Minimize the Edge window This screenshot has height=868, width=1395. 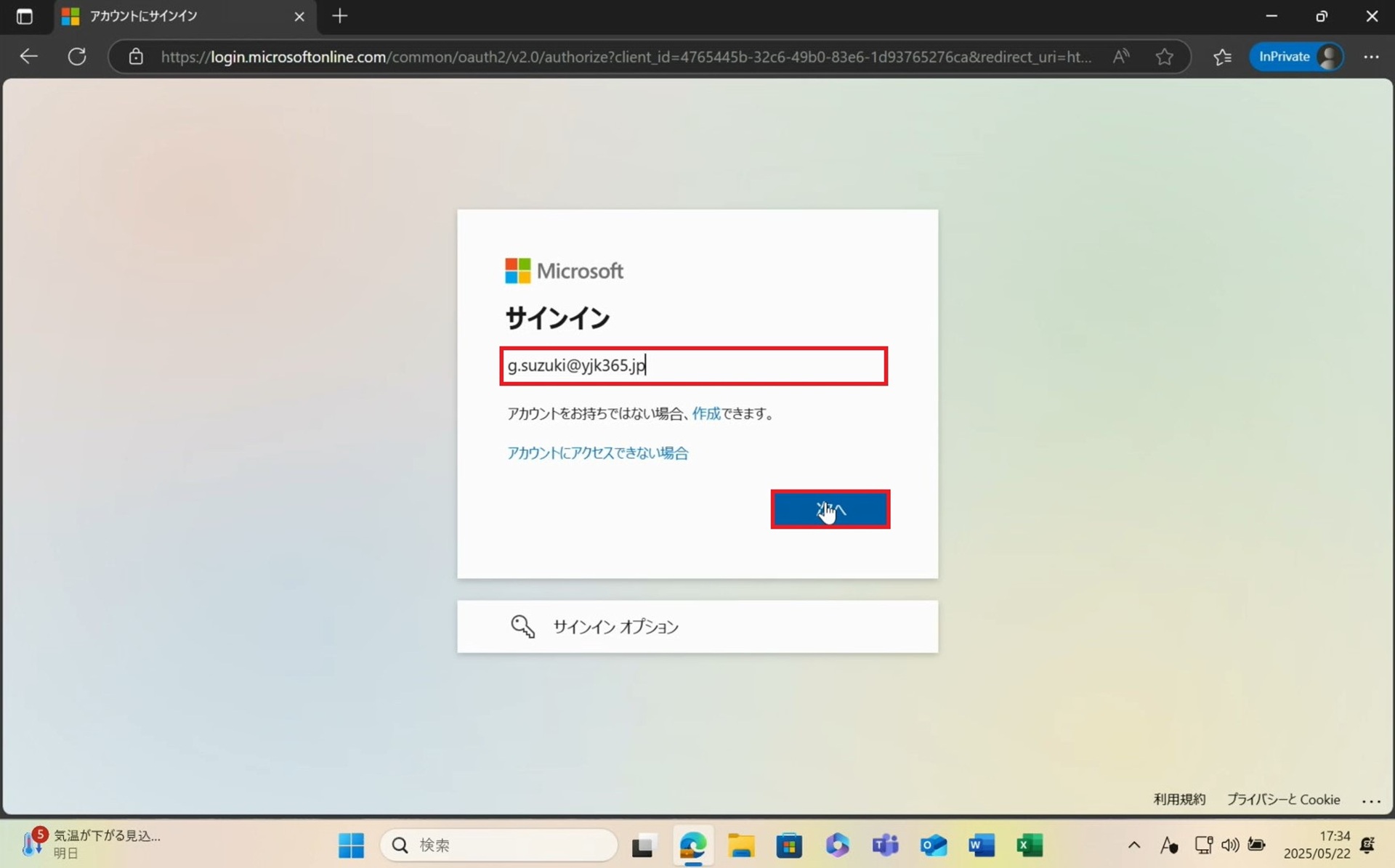[1271, 16]
